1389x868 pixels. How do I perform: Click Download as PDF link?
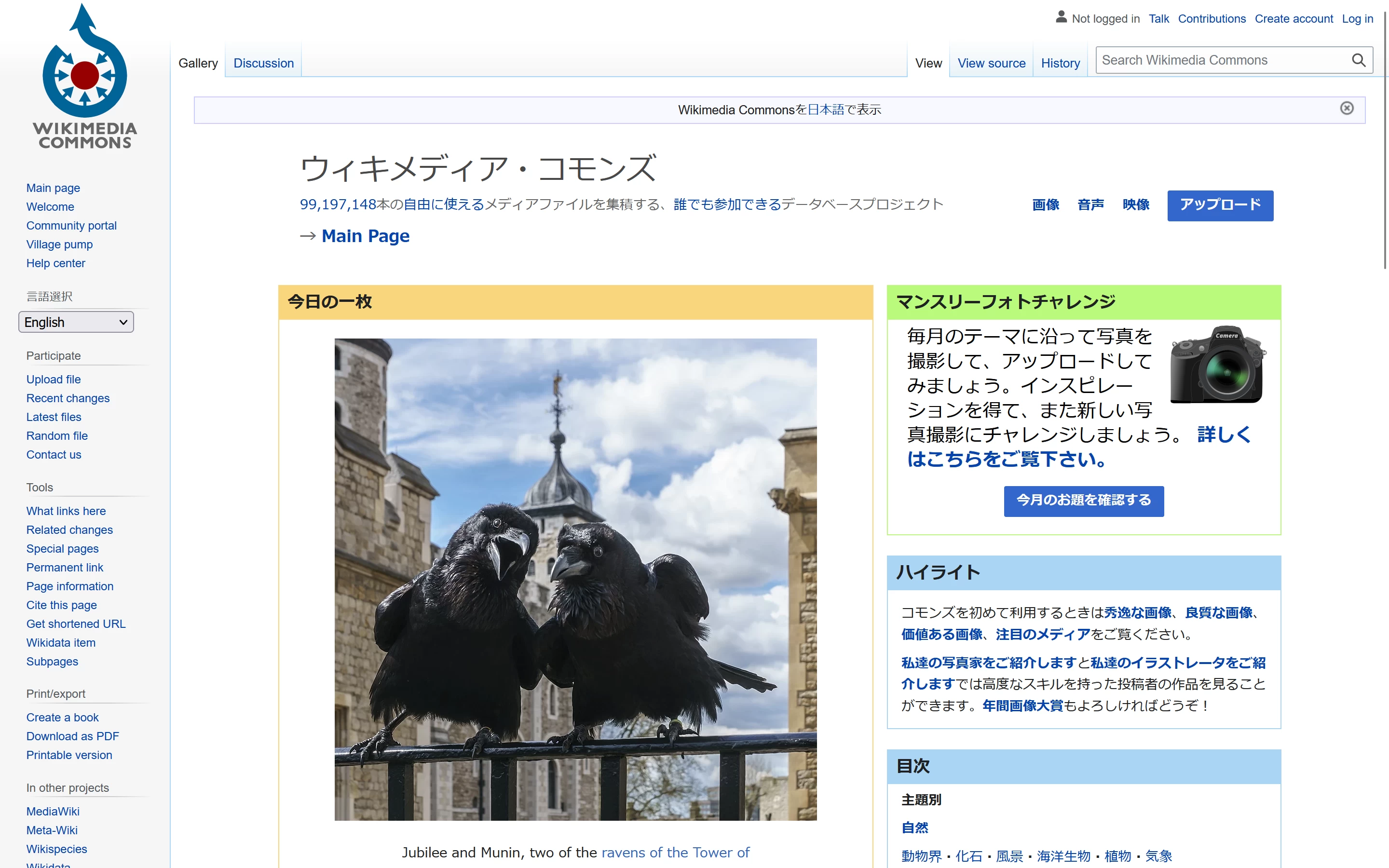tap(72, 736)
